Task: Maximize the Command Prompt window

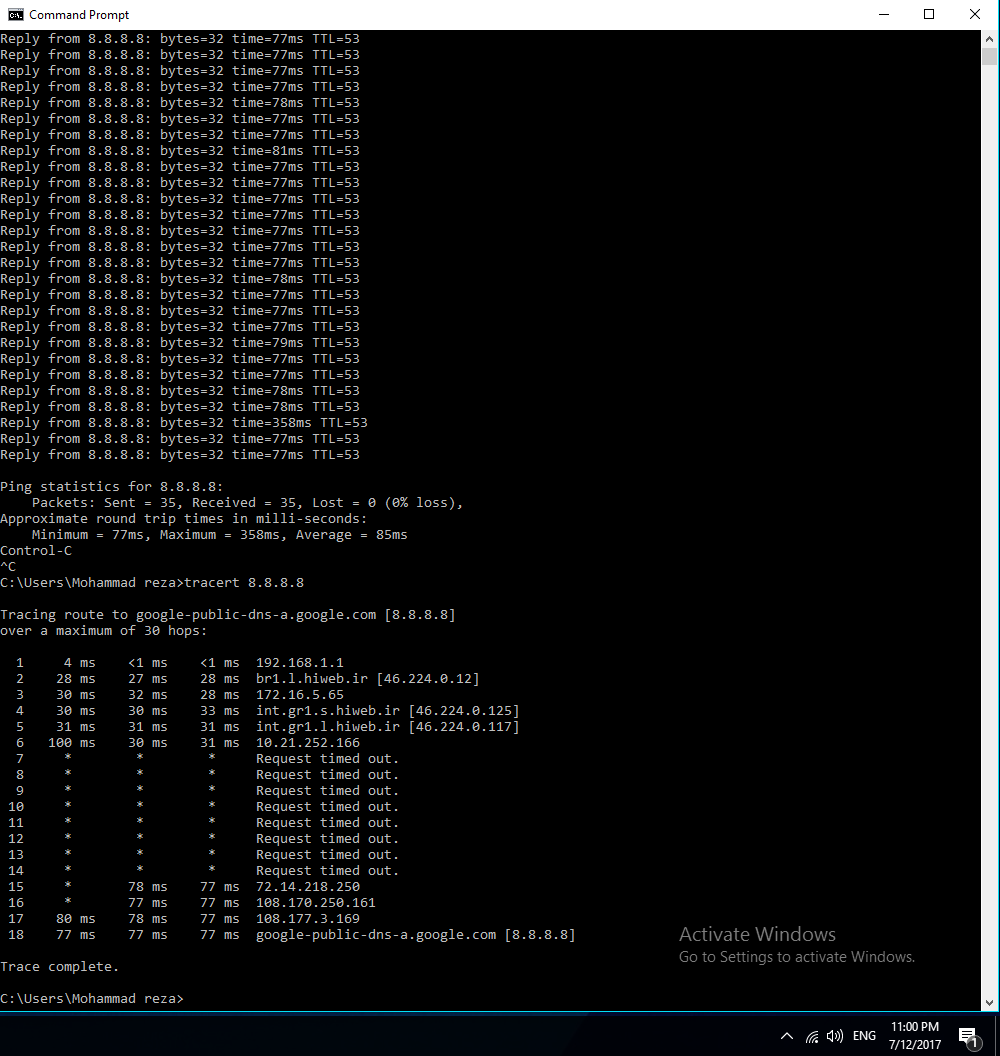Action: click(x=929, y=15)
